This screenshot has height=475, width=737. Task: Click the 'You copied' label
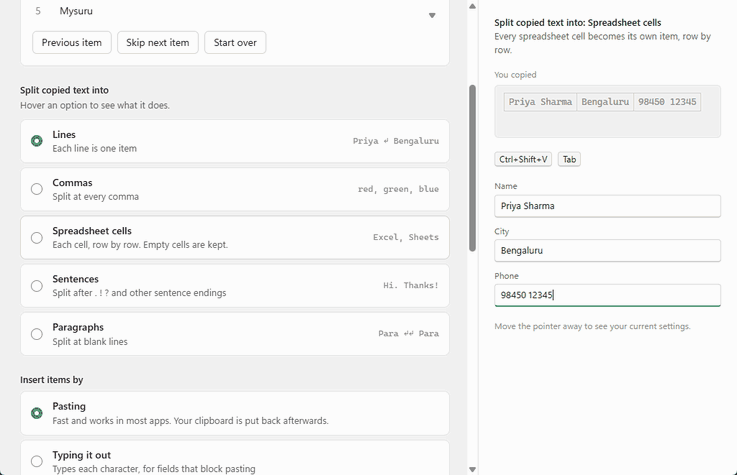pyautogui.click(x=515, y=75)
